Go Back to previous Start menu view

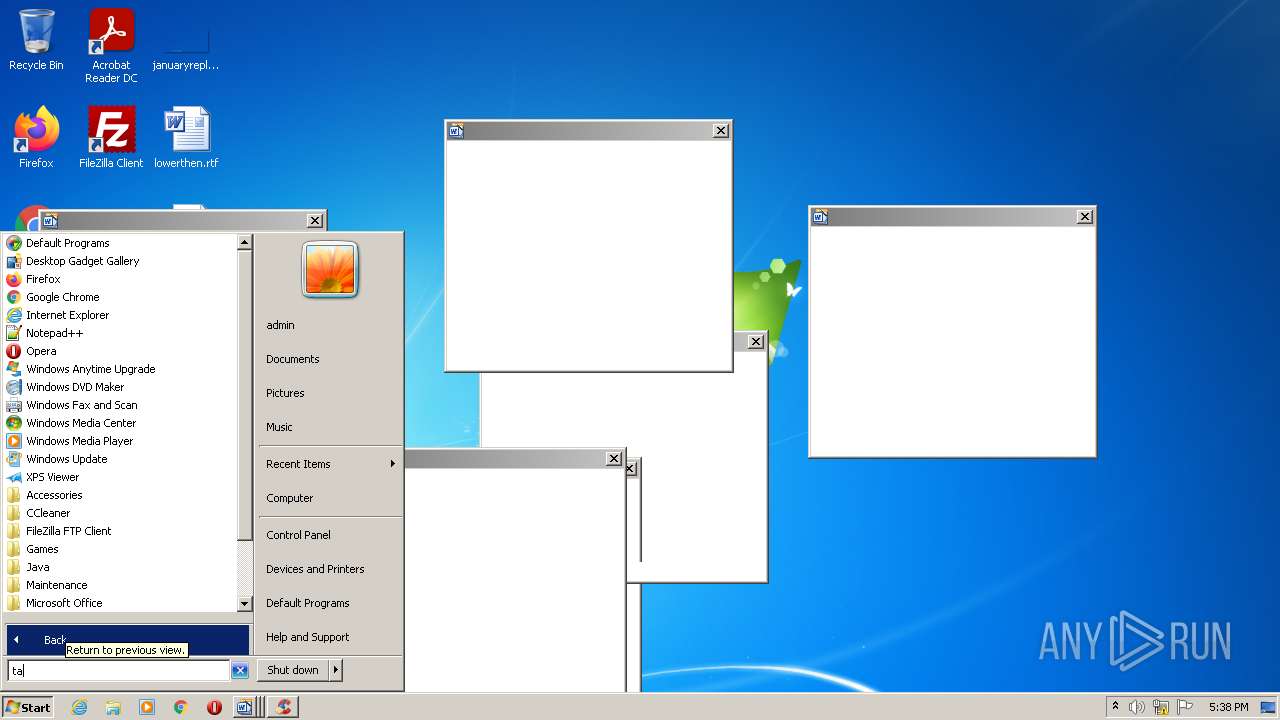pyautogui.click(x=128, y=639)
